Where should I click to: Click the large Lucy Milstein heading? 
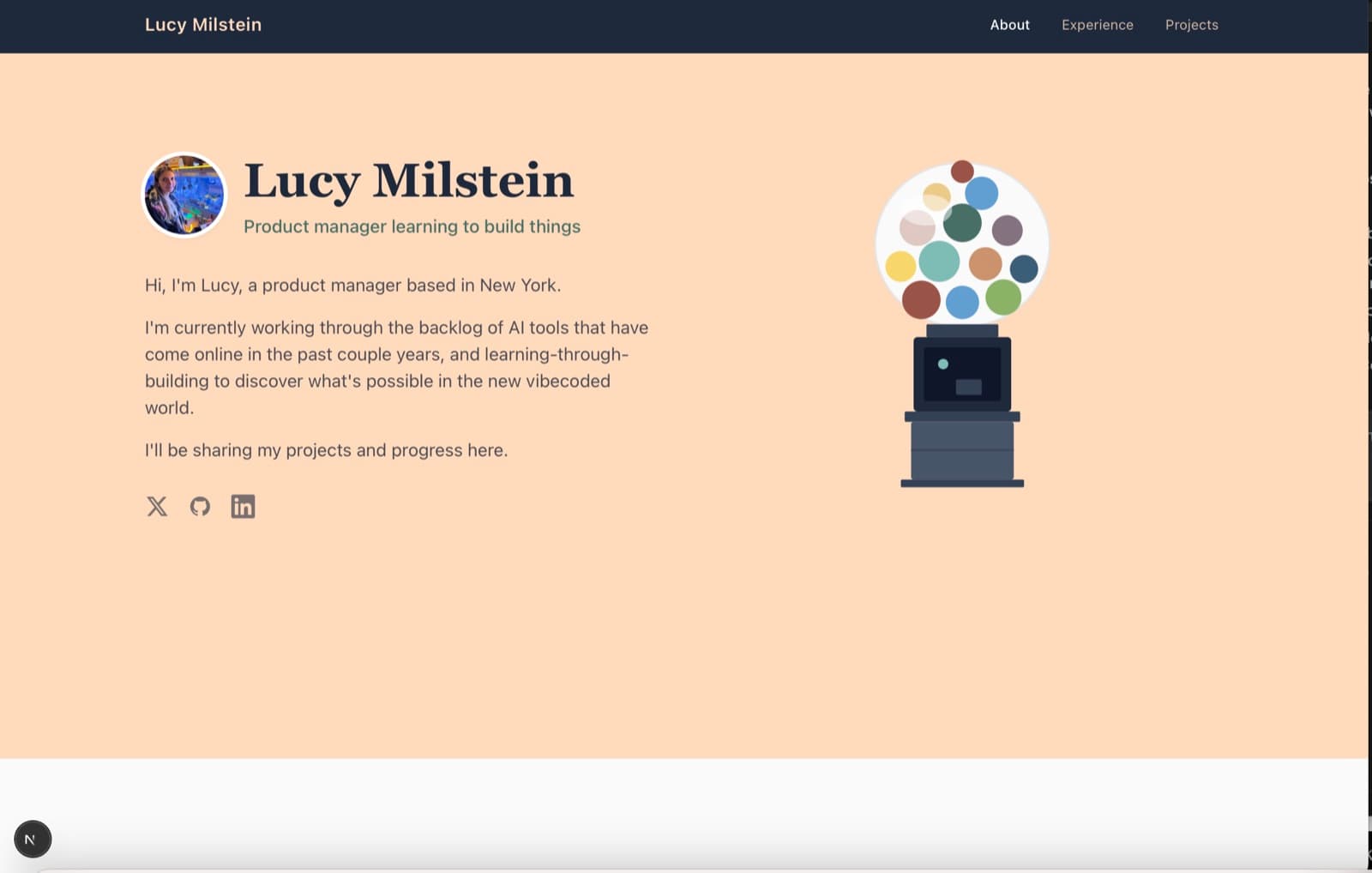pos(408,181)
